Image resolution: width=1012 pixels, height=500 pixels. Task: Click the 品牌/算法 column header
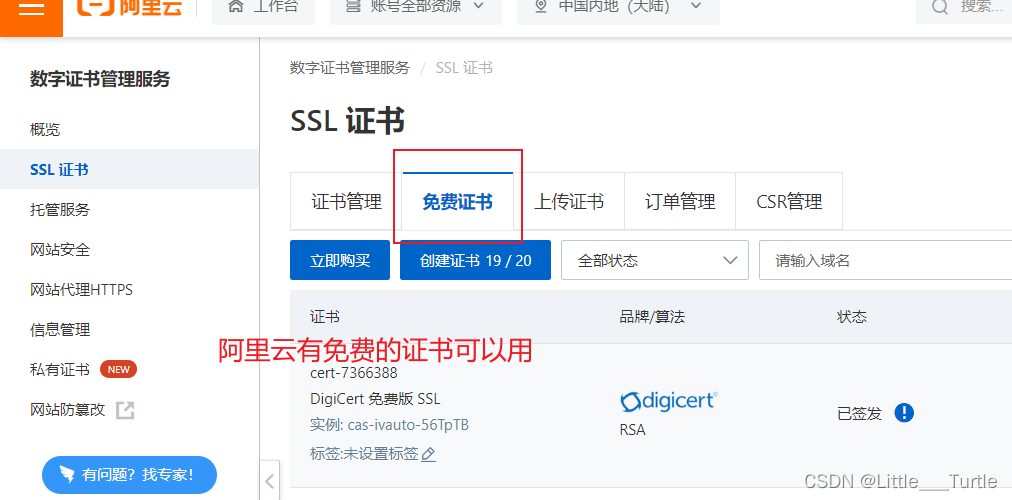(x=652, y=317)
